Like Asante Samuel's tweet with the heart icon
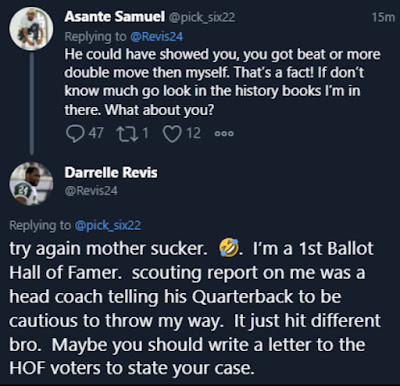This screenshot has width=400, height=386. coord(172,134)
